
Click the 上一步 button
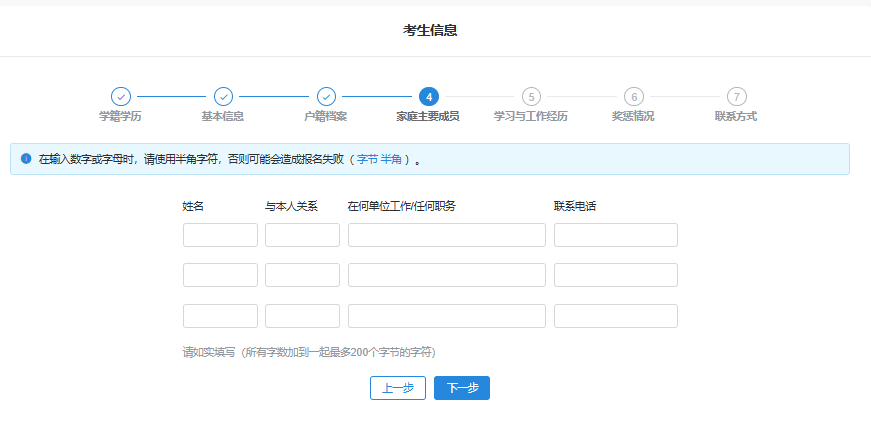pos(398,388)
